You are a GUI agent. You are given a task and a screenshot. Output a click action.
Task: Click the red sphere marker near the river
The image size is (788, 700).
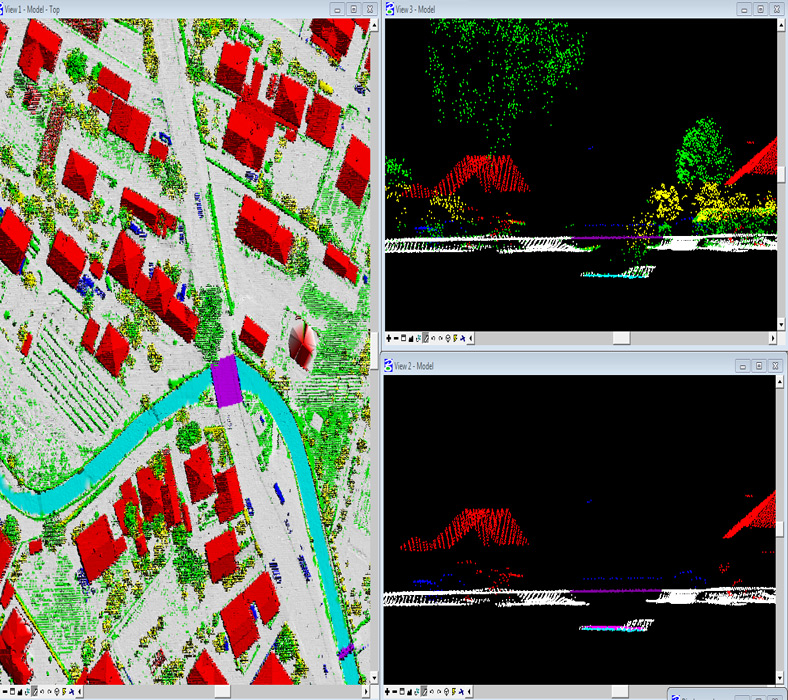coord(301,343)
